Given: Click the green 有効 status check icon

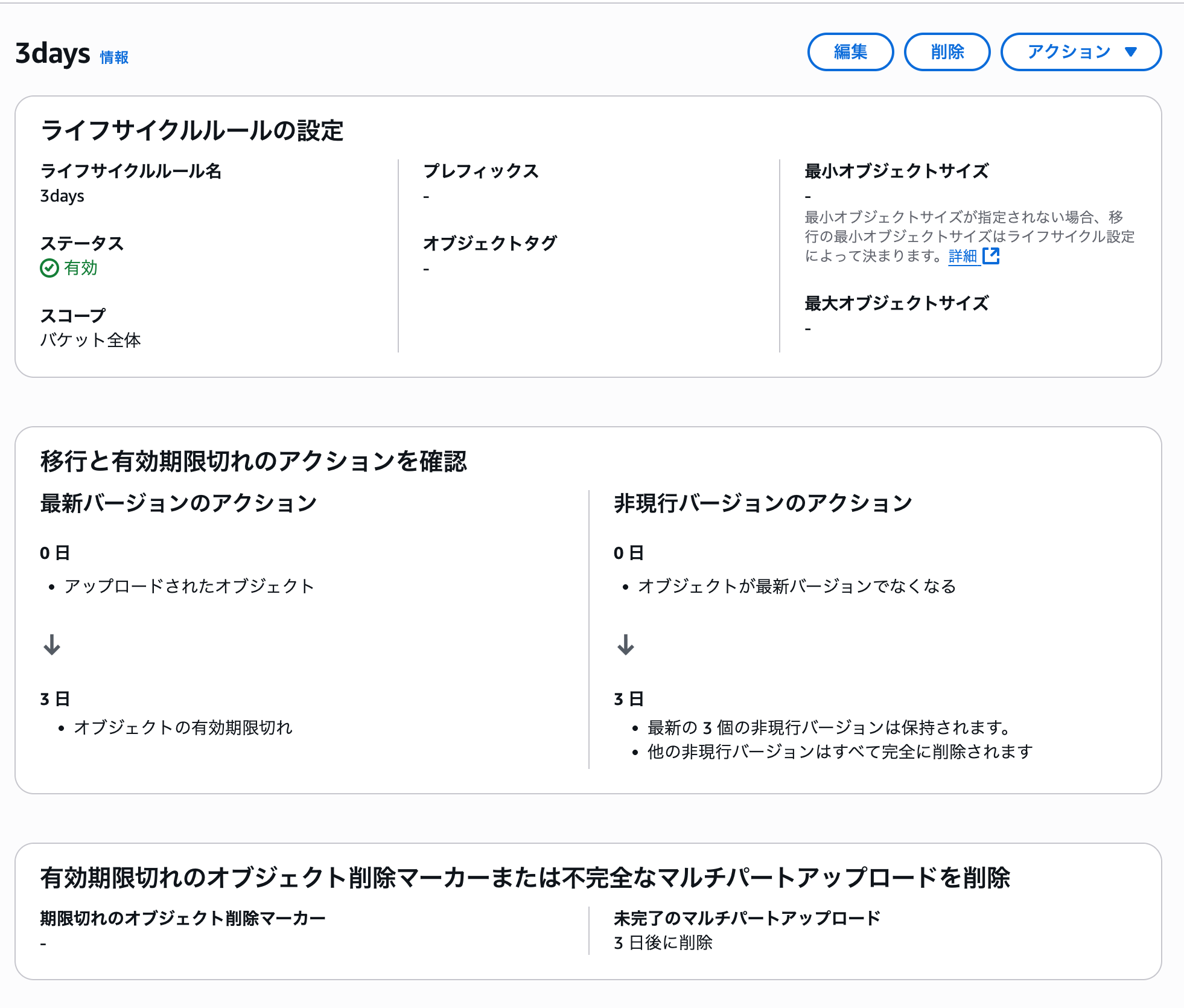Looking at the screenshot, I should point(49,268).
